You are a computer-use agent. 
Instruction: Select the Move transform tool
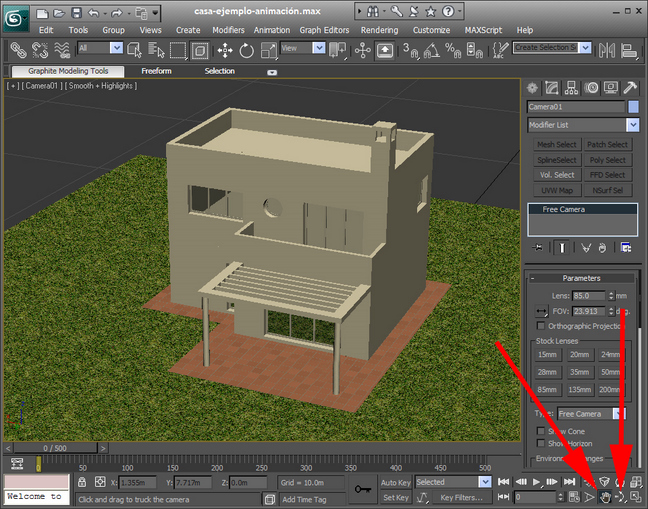[225, 50]
